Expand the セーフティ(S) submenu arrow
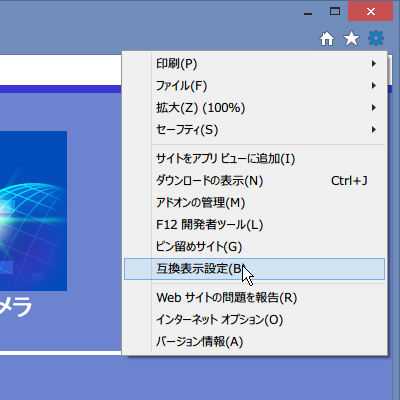The image size is (400, 400). click(374, 130)
